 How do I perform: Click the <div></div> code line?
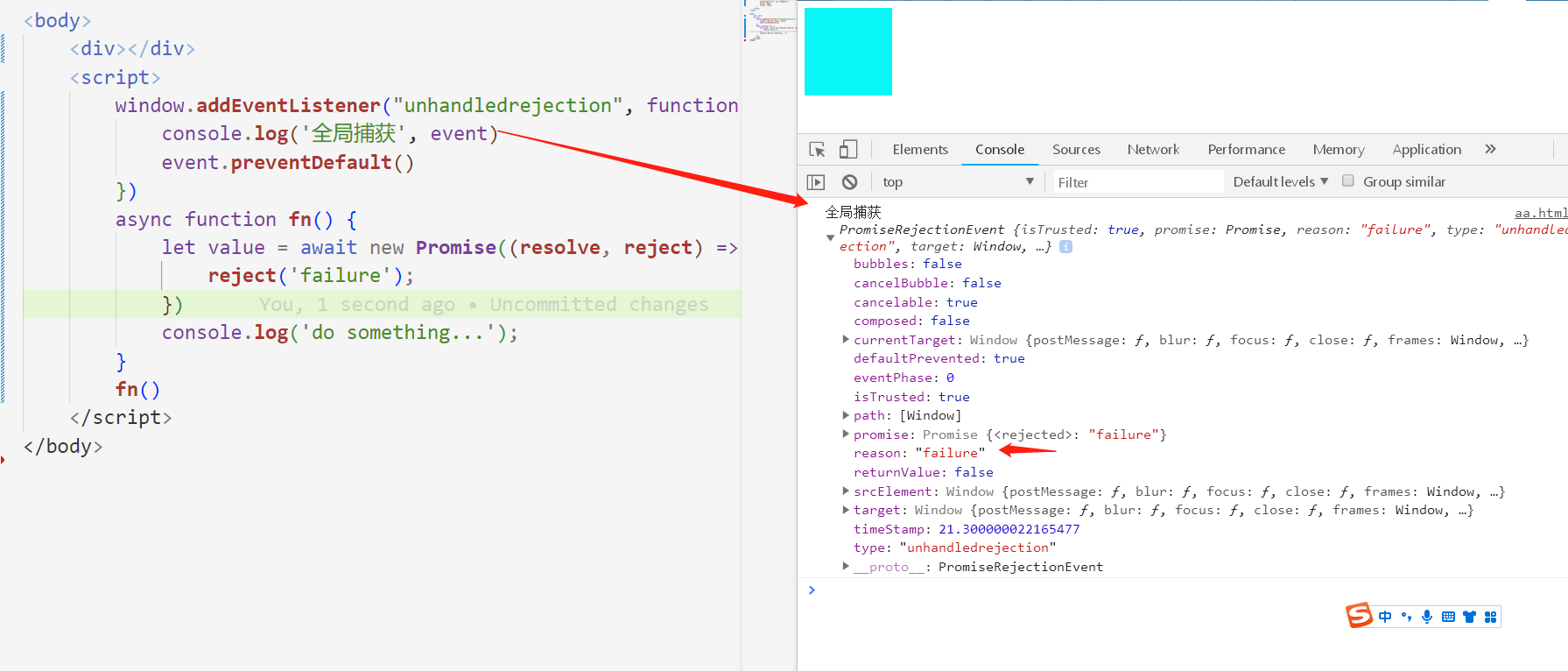coord(132,48)
